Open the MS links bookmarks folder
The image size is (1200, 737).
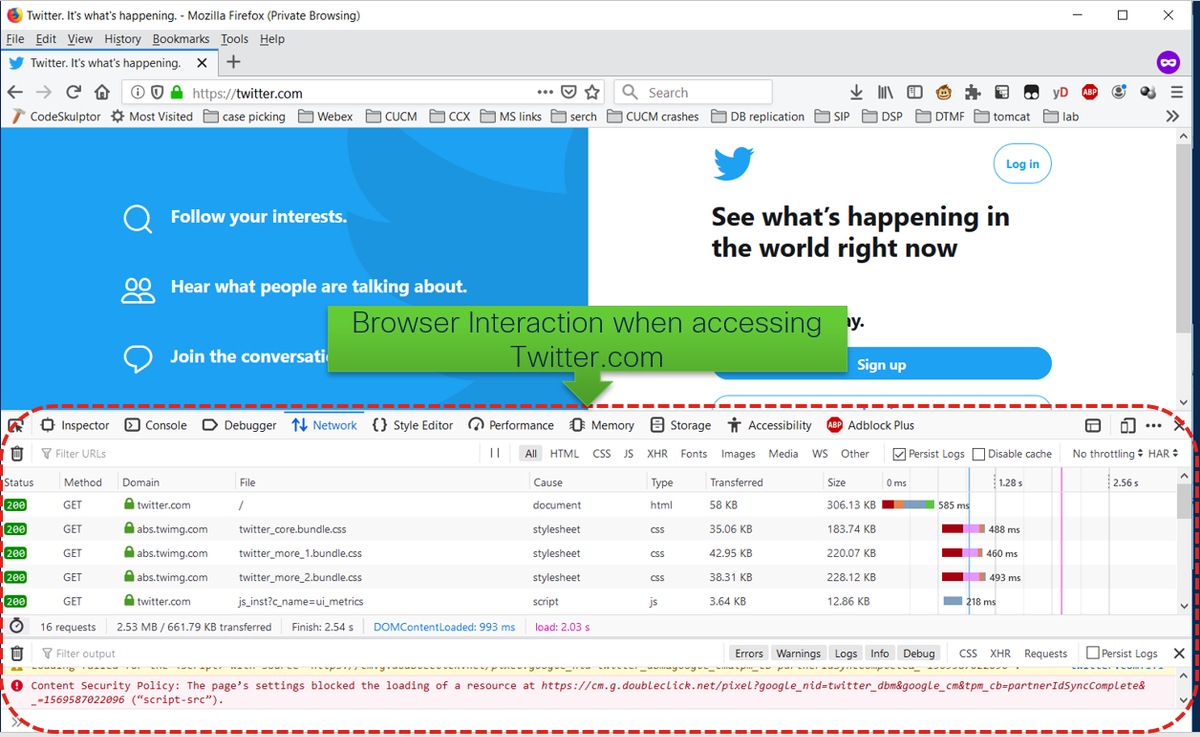tap(510, 116)
